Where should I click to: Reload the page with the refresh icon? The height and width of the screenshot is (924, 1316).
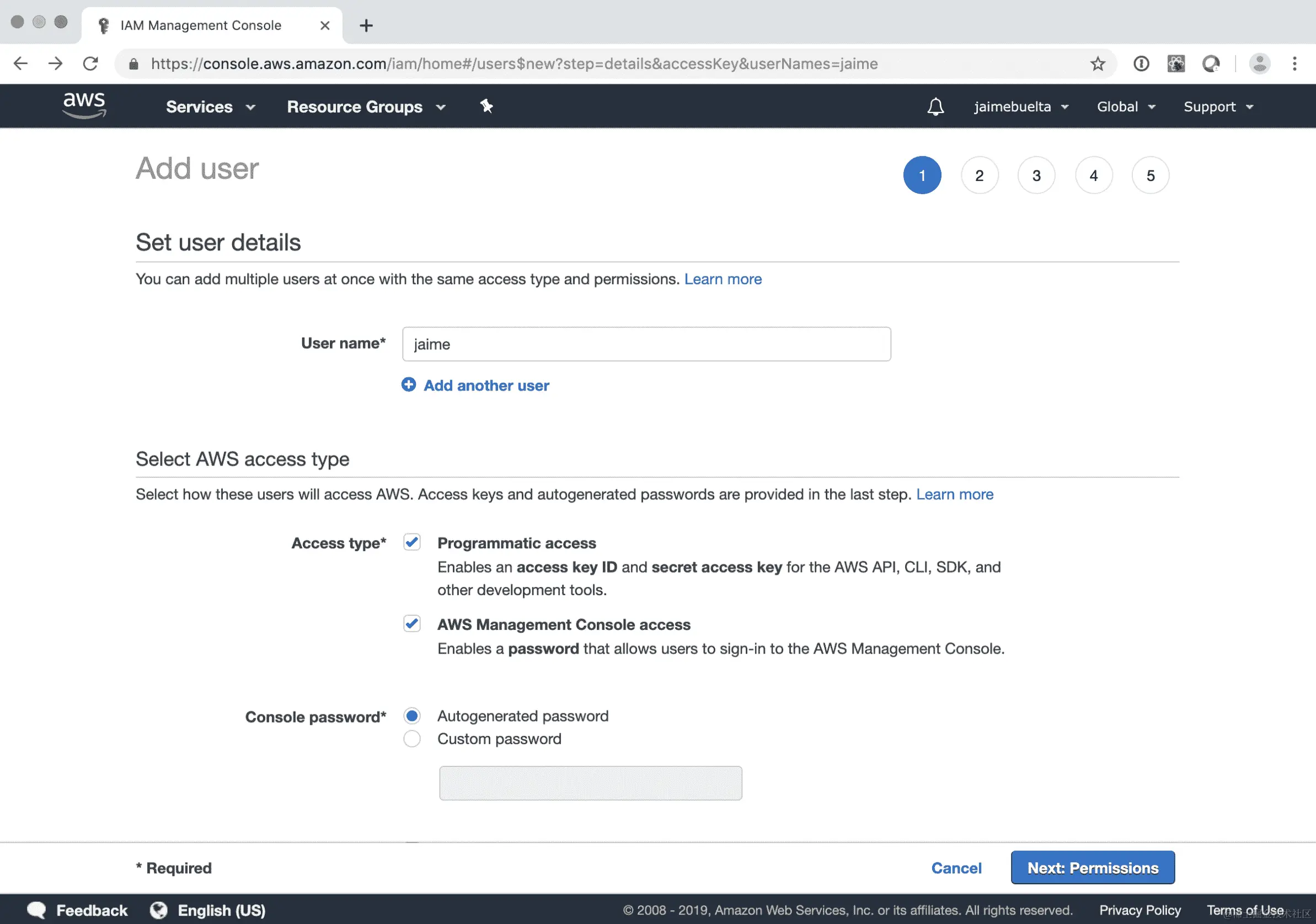(x=90, y=63)
